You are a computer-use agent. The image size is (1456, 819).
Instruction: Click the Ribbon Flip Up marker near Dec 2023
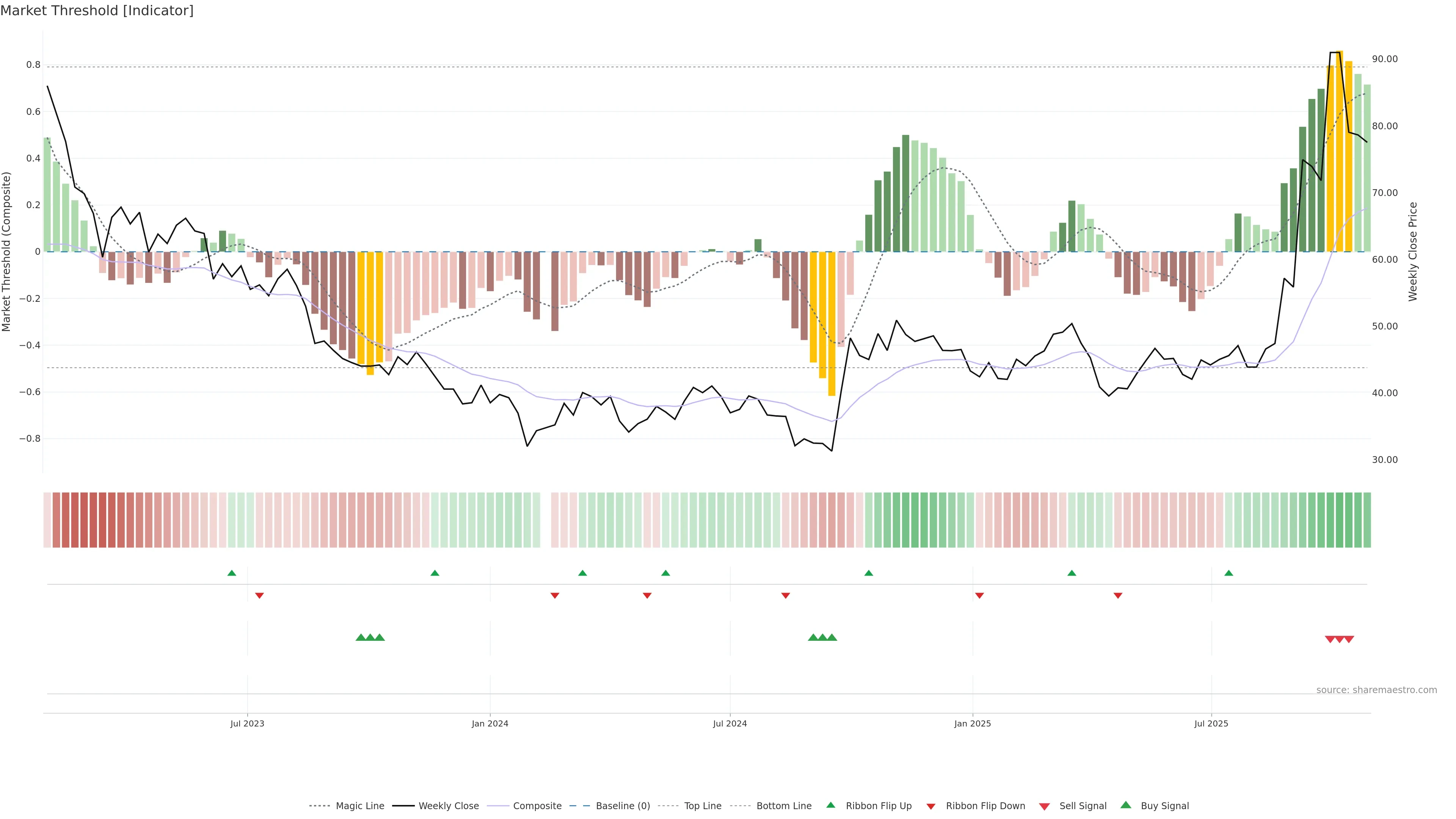(x=435, y=573)
